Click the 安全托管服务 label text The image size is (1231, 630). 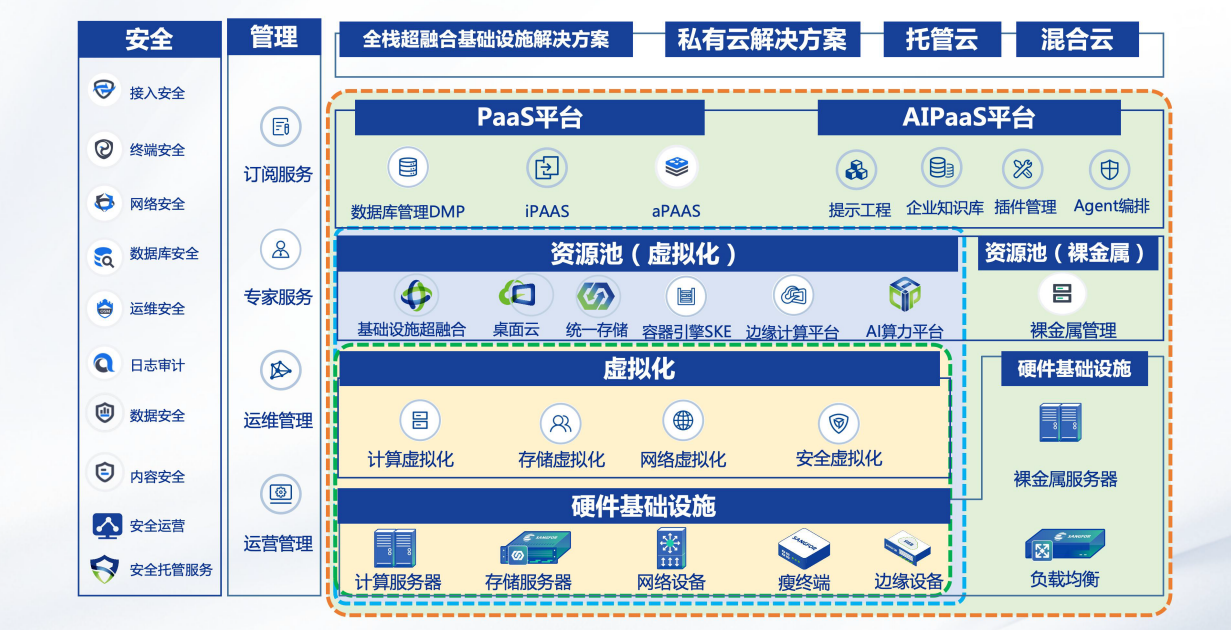click(171, 569)
